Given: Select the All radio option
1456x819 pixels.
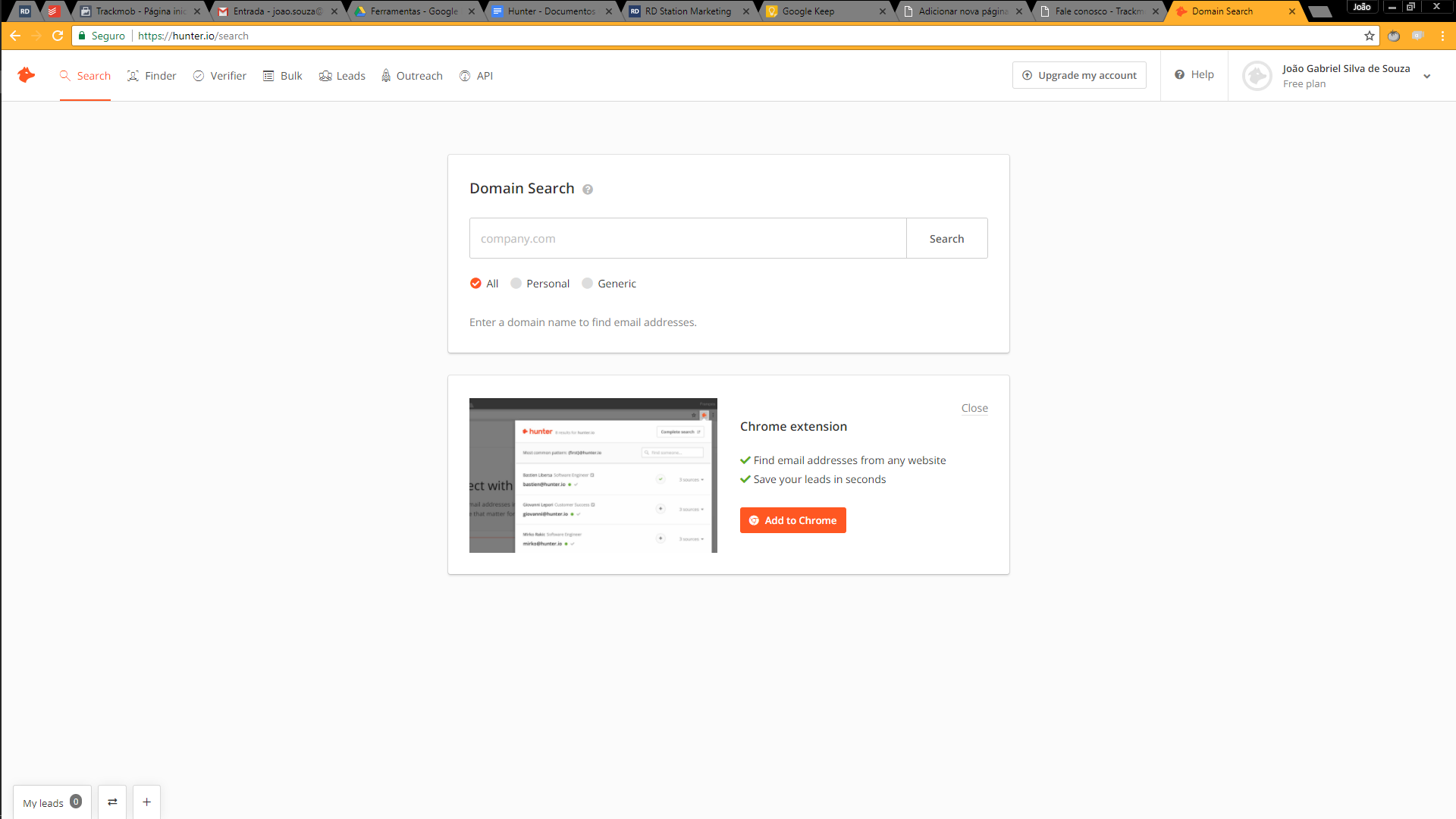Looking at the screenshot, I should pos(475,284).
